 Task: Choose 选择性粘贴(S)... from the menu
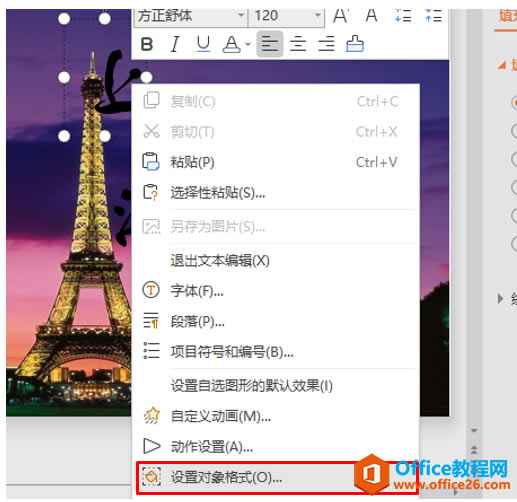276,193
